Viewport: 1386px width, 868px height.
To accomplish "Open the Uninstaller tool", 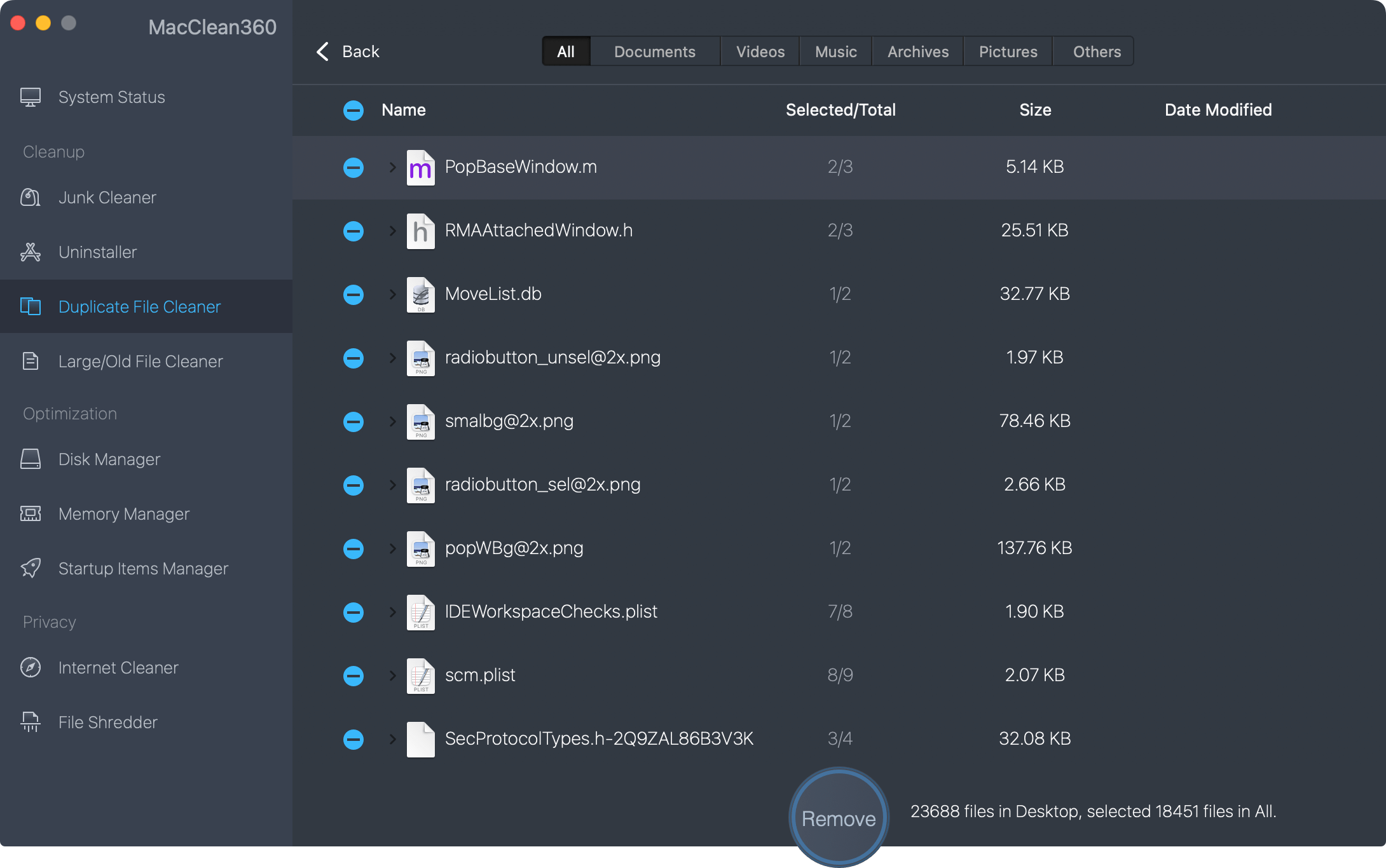I will click(x=97, y=252).
